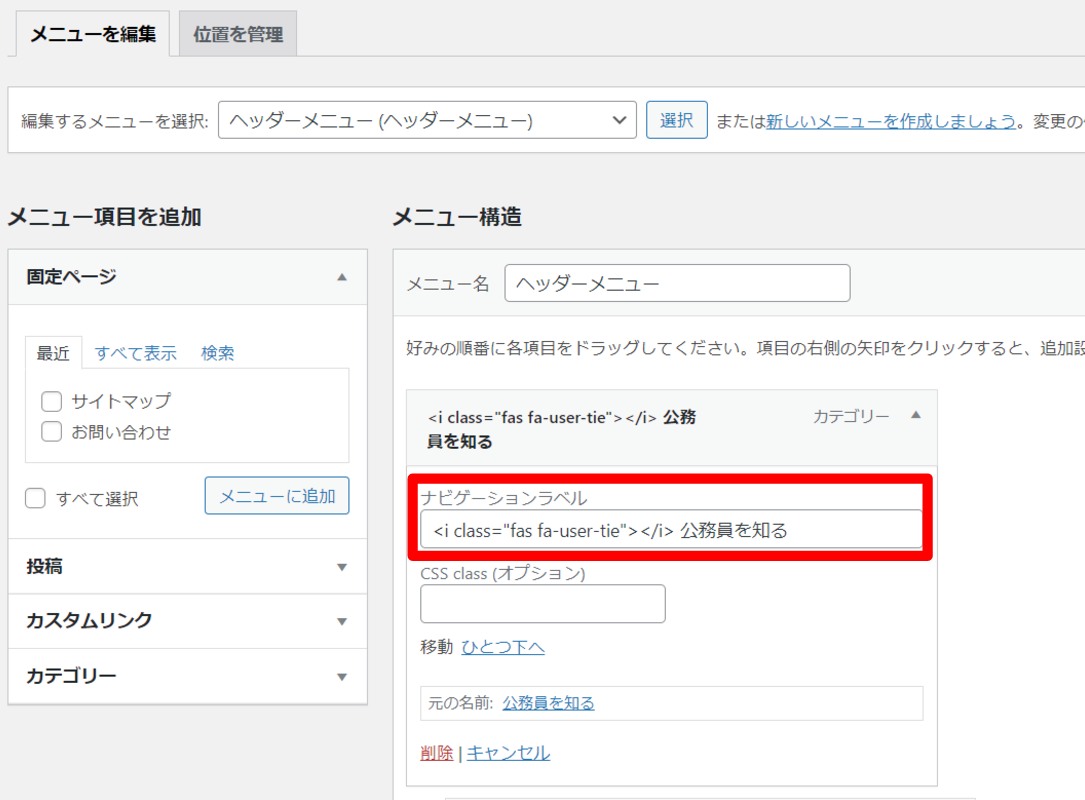Click the ナビゲーションラベル input field
The image size is (1085, 800).
tap(671, 530)
